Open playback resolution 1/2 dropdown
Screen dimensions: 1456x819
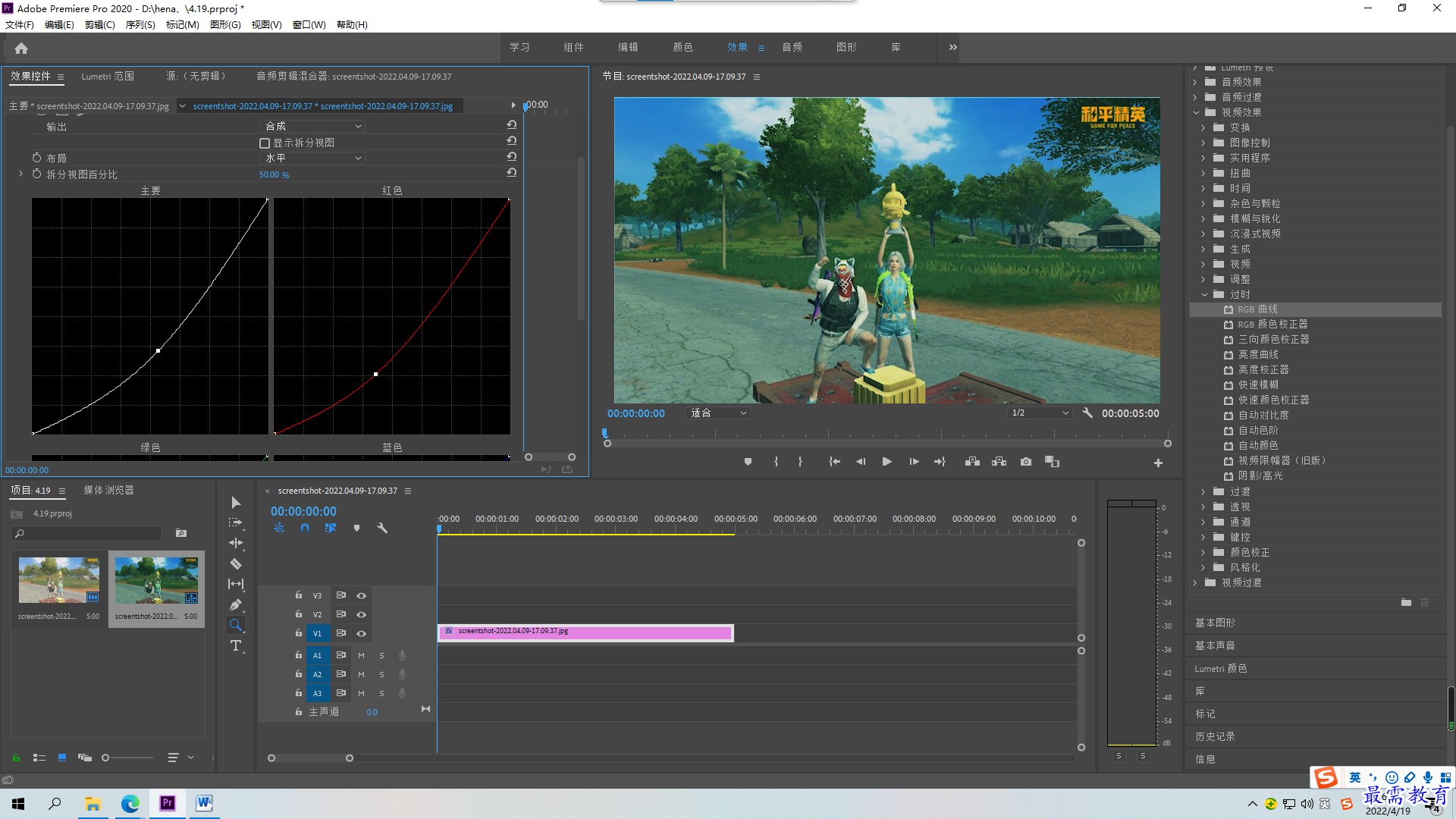1040,413
